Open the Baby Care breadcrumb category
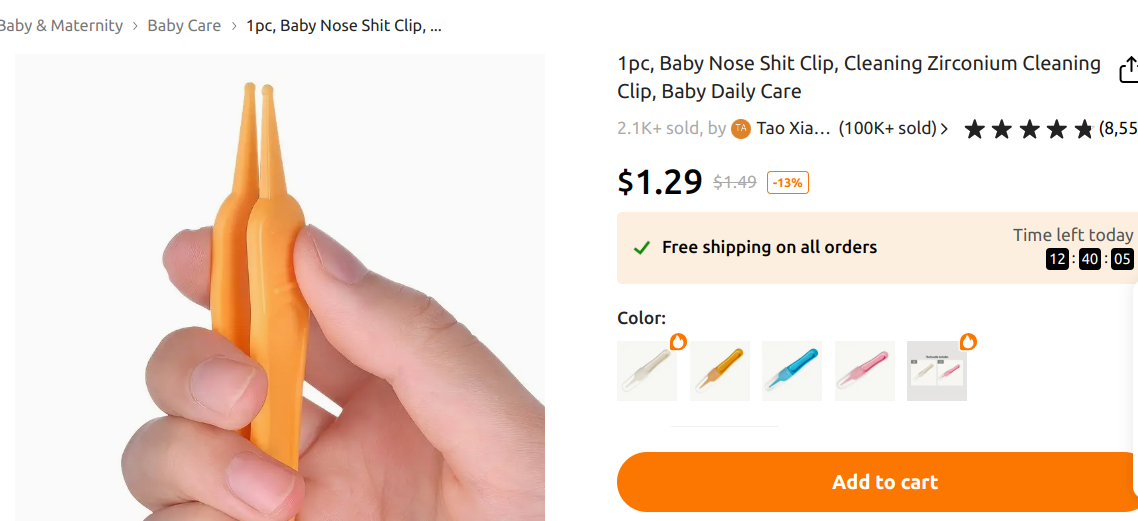The height and width of the screenshot is (521, 1138). (184, 26)
